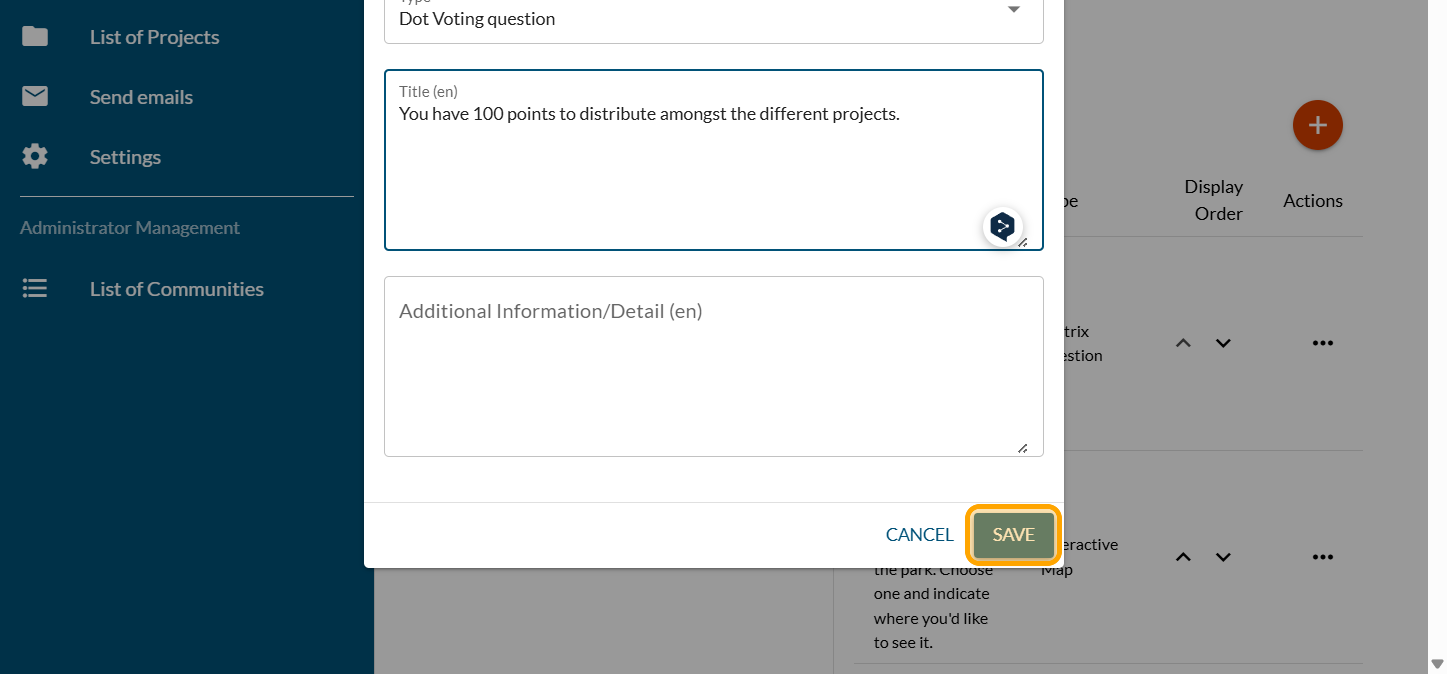
Task: Move the Interactive Map row up
Action: pyautogui.click(x=1183, y=557)
